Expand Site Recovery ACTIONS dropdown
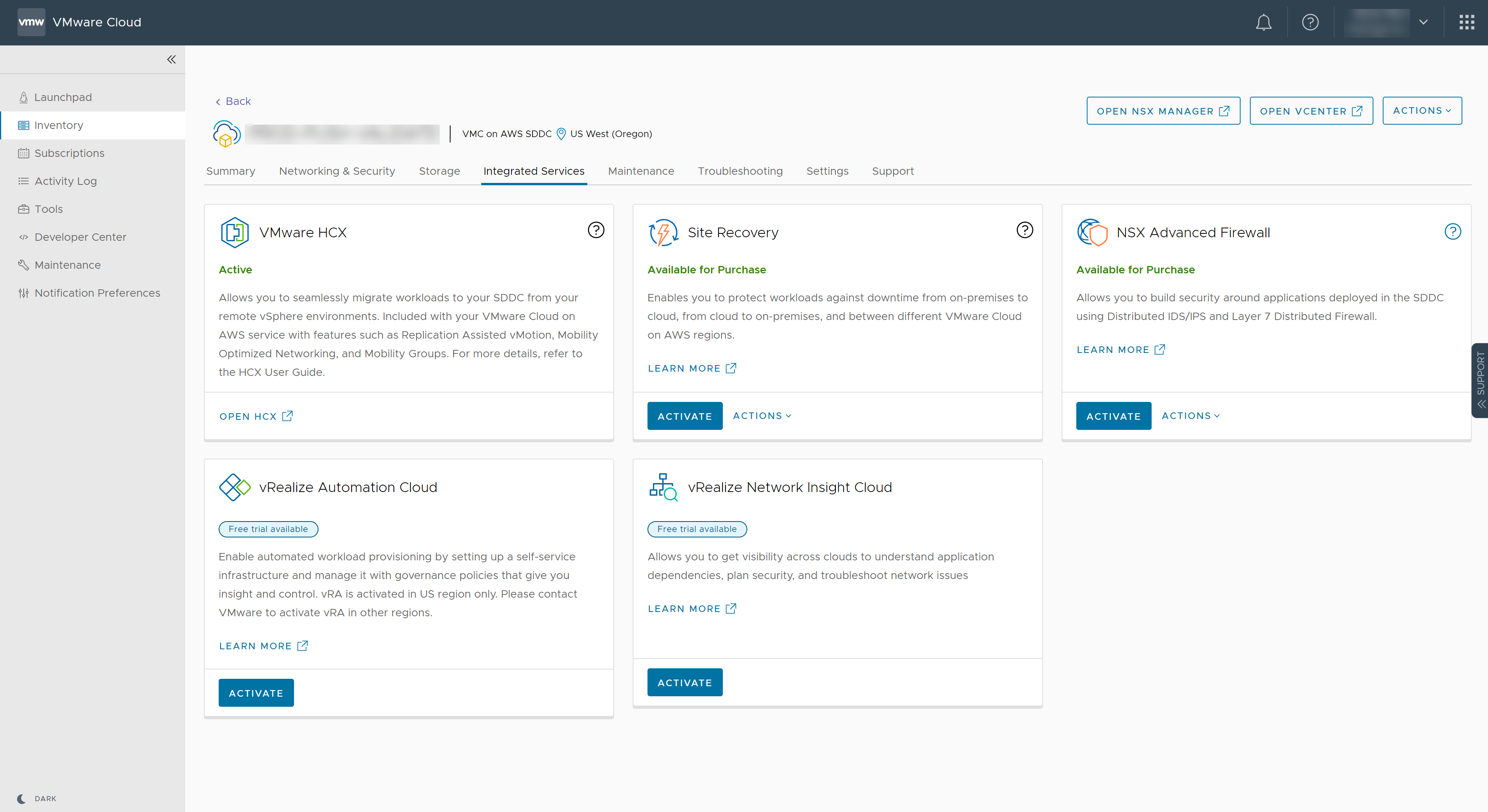The image size is (1488, 812). click(762, 415)
